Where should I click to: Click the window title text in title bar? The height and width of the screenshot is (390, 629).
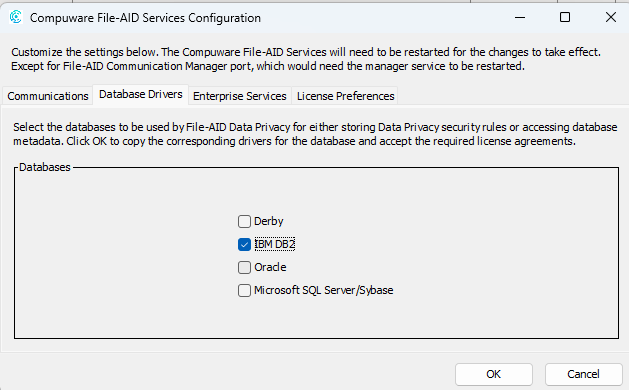click(x=145, y=18)
